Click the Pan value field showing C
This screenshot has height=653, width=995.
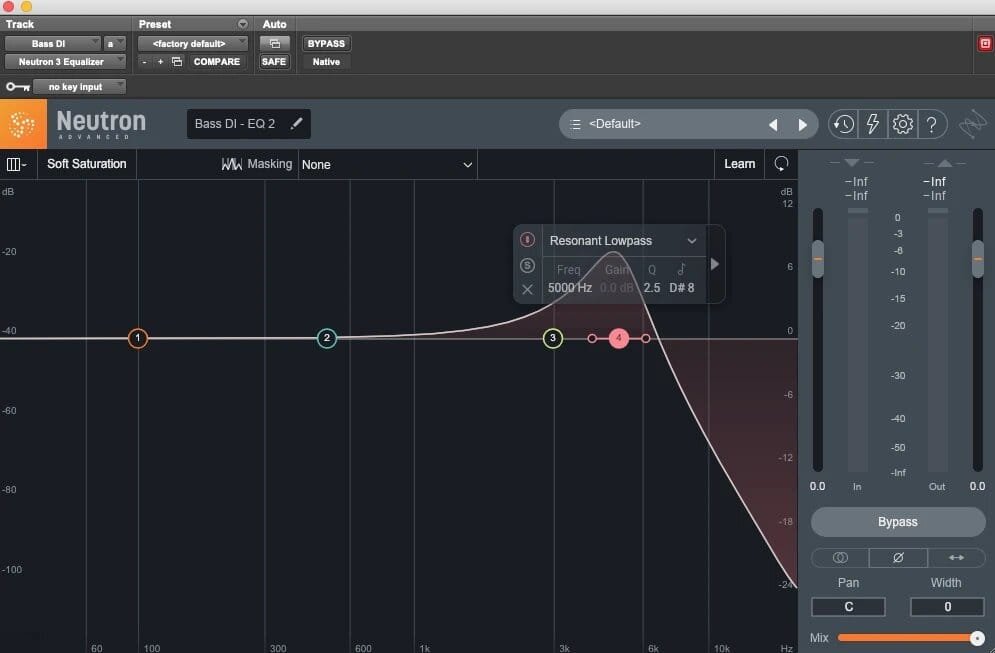(848, 607)
